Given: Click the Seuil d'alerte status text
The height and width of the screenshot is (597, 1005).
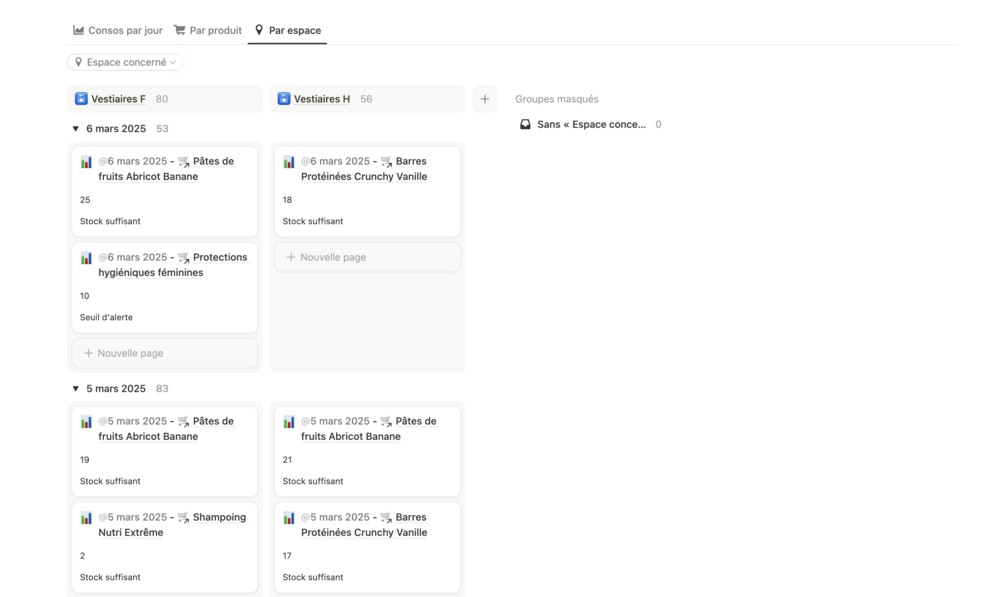Looking at the screenshot, I should pos(106,317).
